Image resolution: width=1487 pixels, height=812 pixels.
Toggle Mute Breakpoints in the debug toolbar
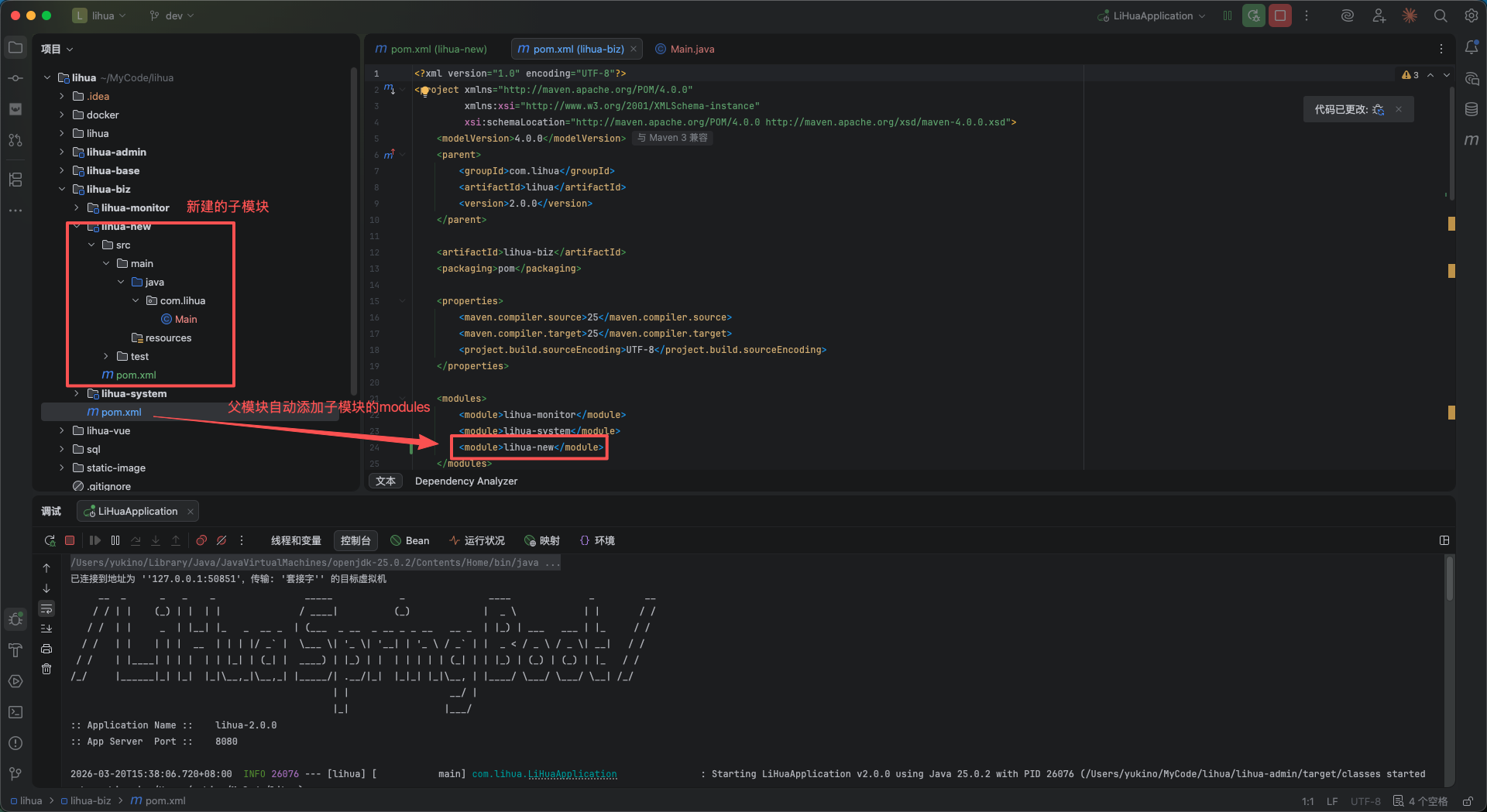click(x=222, y=540)
